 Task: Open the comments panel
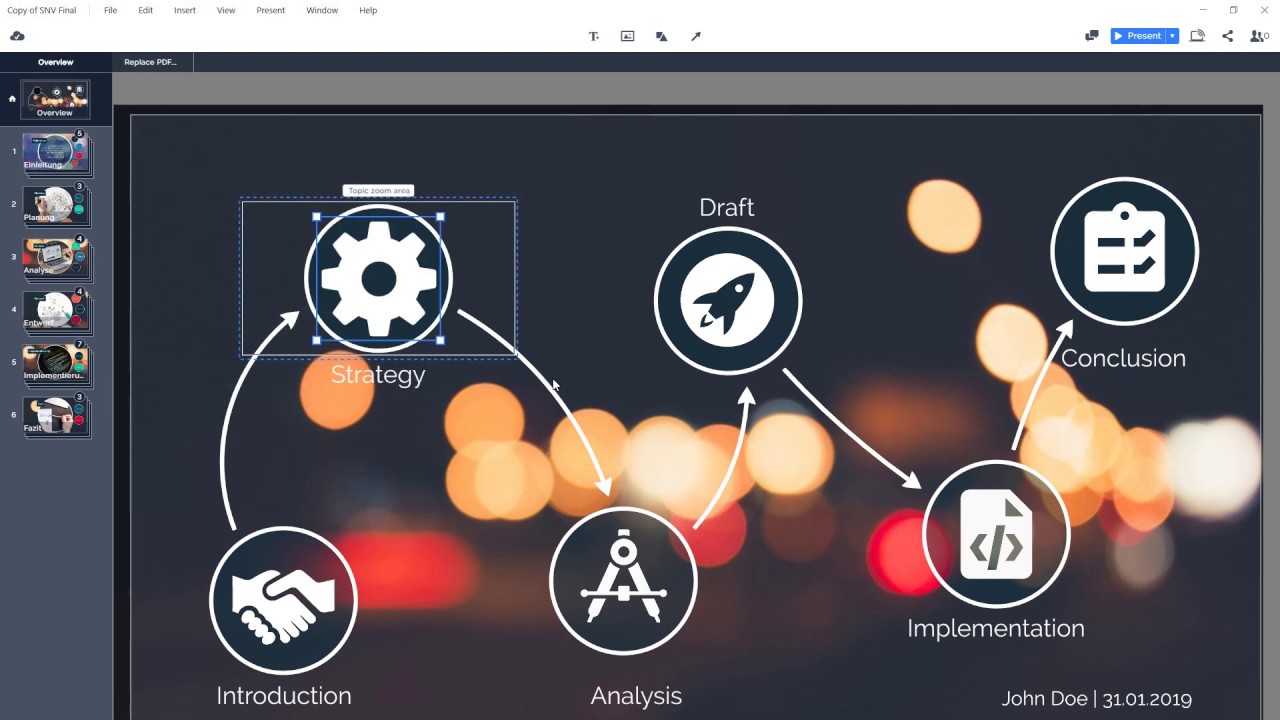1091,36
